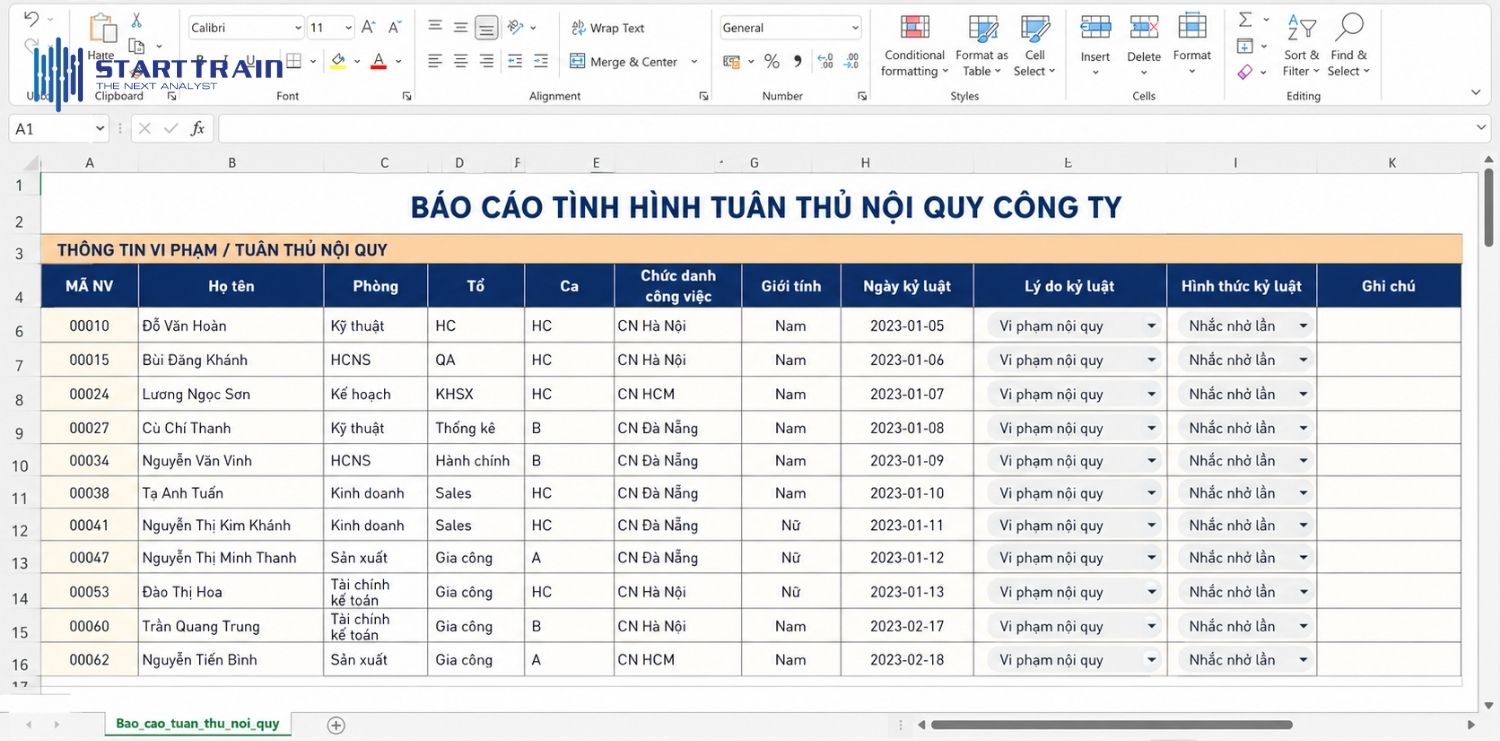Open the General number format dropdown
This screenshot has width=1500, height=741.
tap(853, 27)
